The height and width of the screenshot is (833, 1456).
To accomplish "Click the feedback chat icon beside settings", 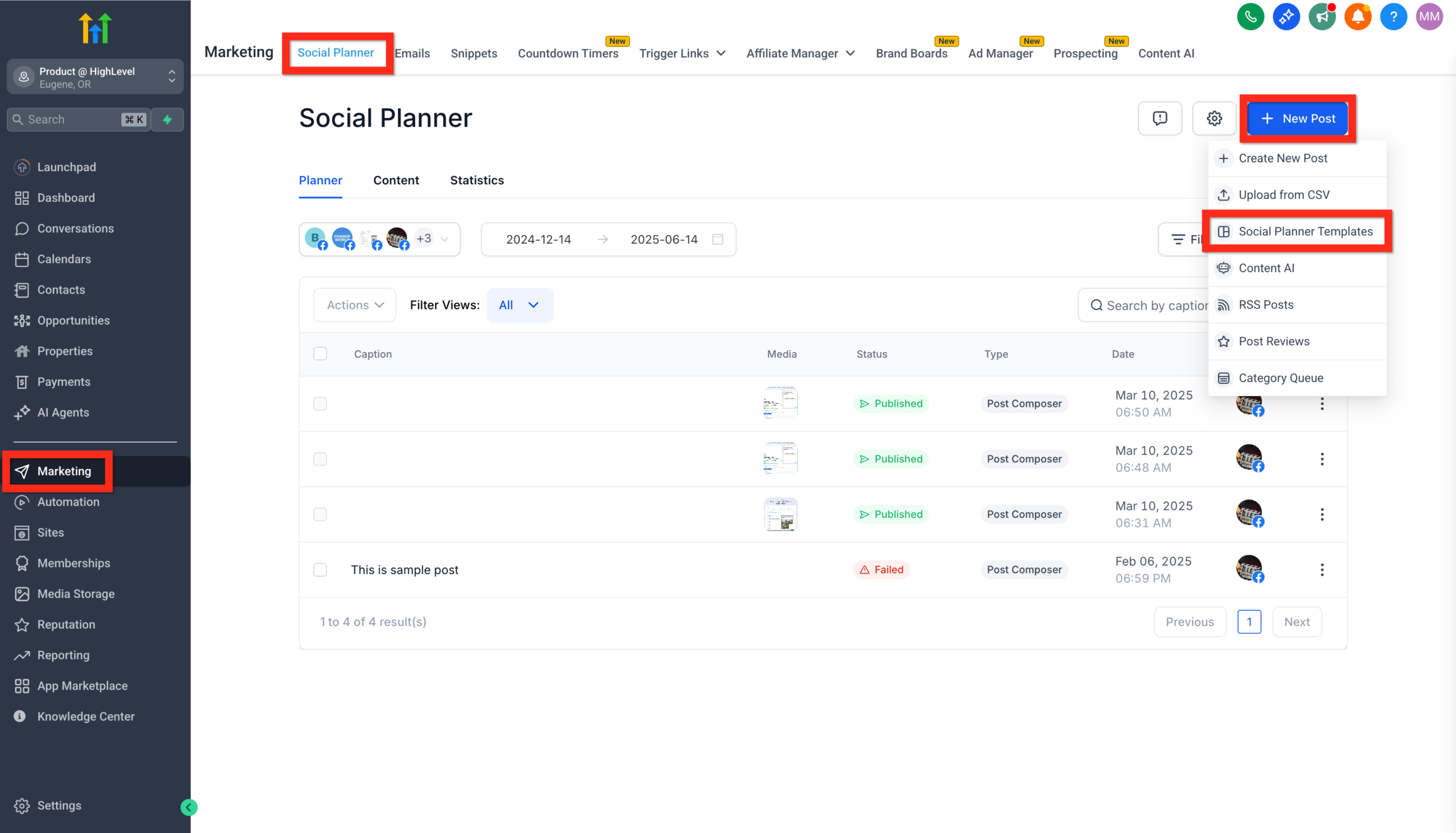I will 1160,118.
